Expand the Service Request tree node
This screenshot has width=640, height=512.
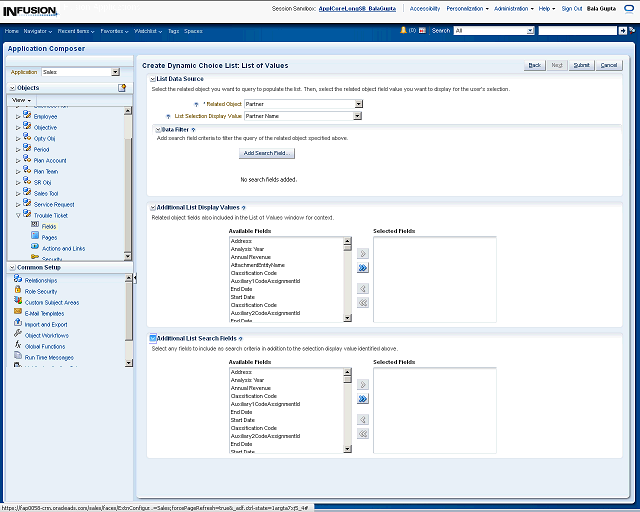tap(17, 204)
